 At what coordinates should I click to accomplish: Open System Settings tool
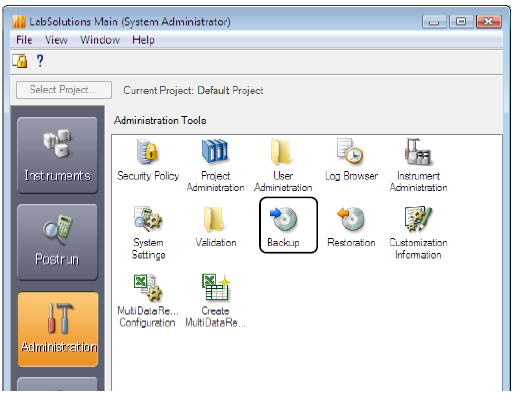[148, 233]
